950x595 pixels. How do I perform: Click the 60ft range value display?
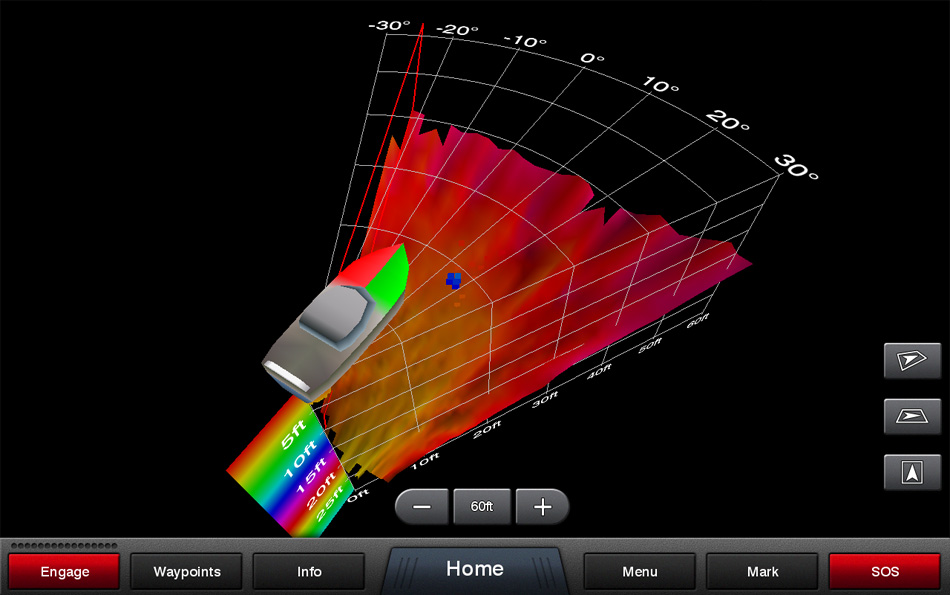pyautogui.click(x=482, y=507)
